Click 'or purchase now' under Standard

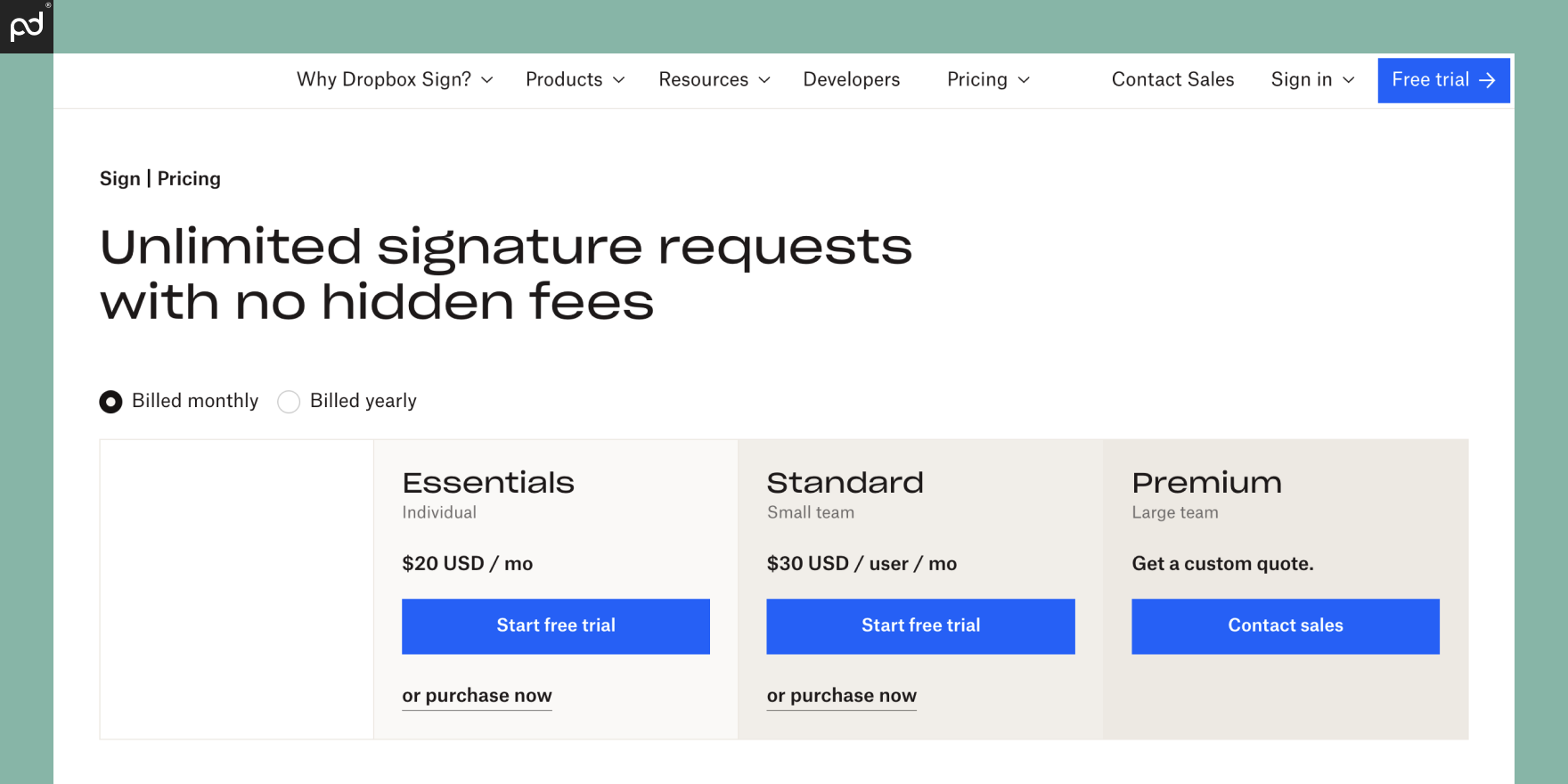pyautogui.click(x=841, y=696)
